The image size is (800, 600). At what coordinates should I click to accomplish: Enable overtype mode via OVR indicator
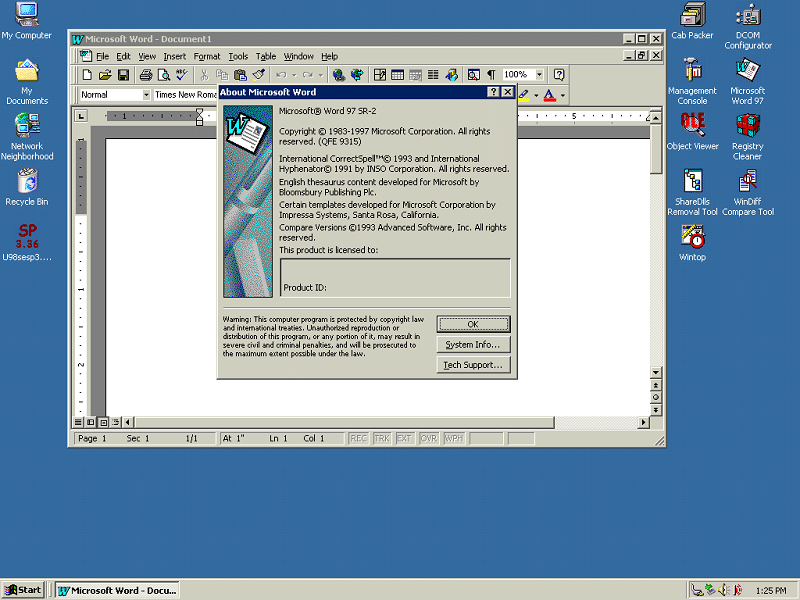428,438
